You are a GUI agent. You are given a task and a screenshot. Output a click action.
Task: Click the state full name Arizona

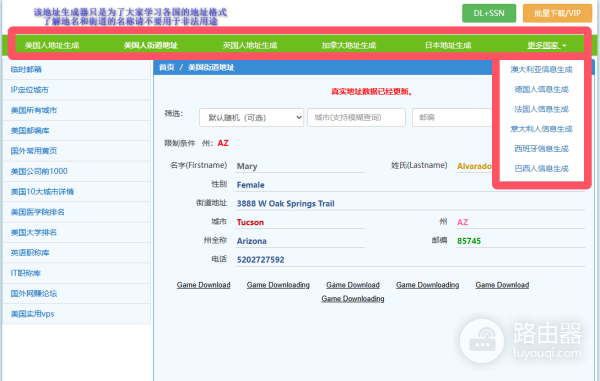point(251,241)
